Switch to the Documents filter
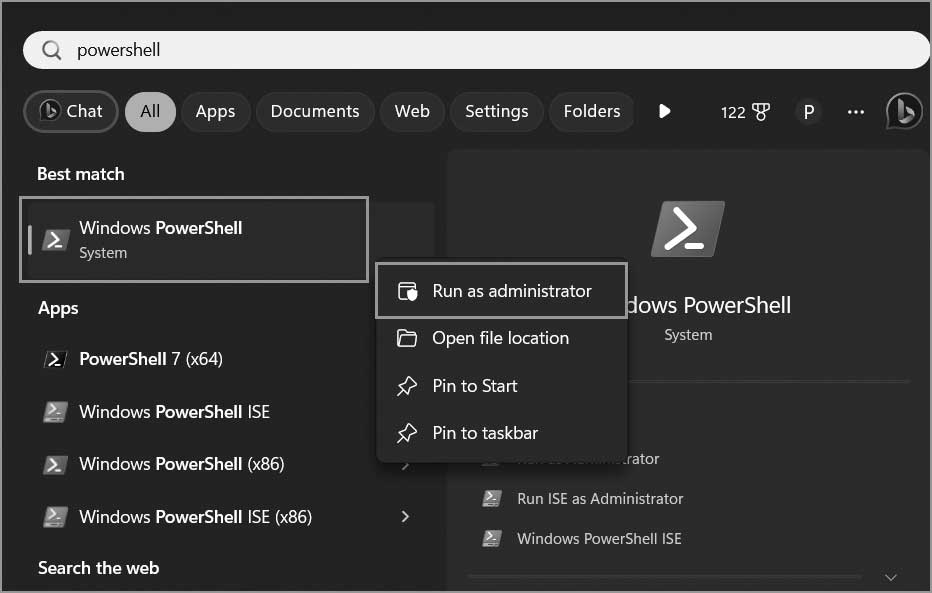Screen dimensions: 932x593 tap(315, 111)
